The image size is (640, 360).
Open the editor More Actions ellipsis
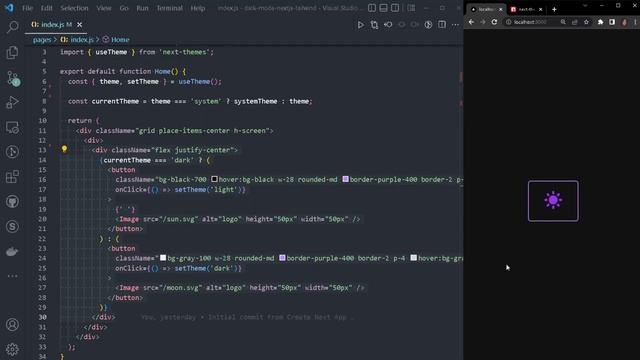pos(455,25)
